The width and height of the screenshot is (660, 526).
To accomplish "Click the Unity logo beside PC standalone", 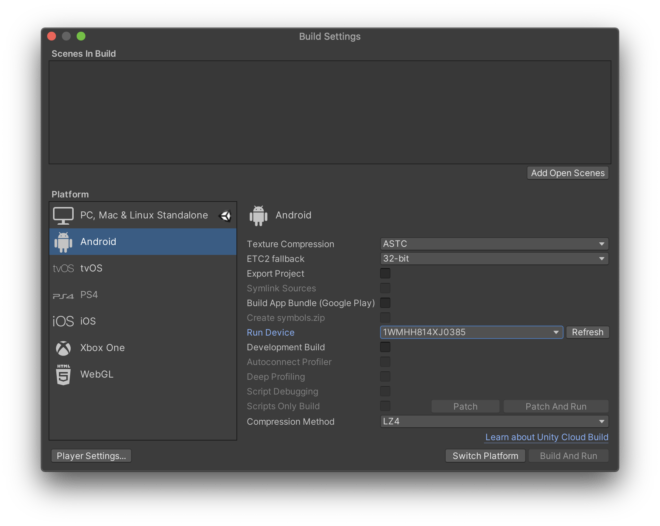I will pyautogui.click(x=225, y=215).
